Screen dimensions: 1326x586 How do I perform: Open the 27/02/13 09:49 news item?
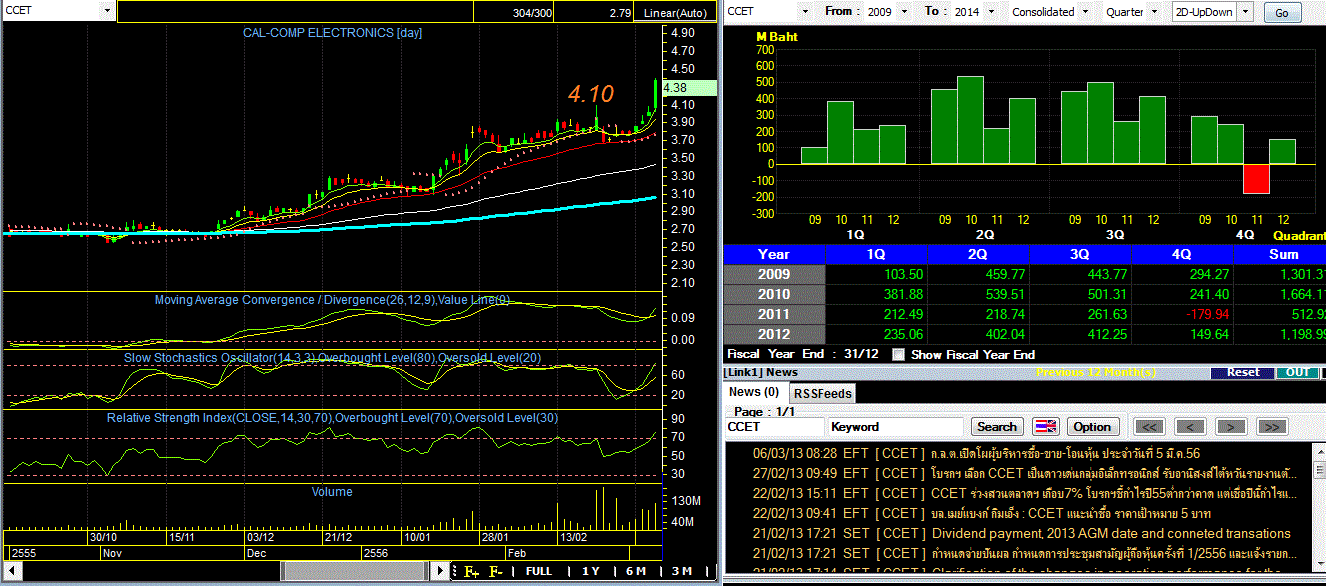[x=1026, y=473]
